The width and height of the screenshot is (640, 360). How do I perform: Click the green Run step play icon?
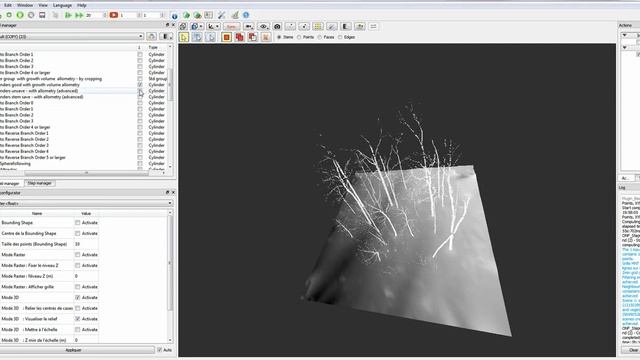68,15
